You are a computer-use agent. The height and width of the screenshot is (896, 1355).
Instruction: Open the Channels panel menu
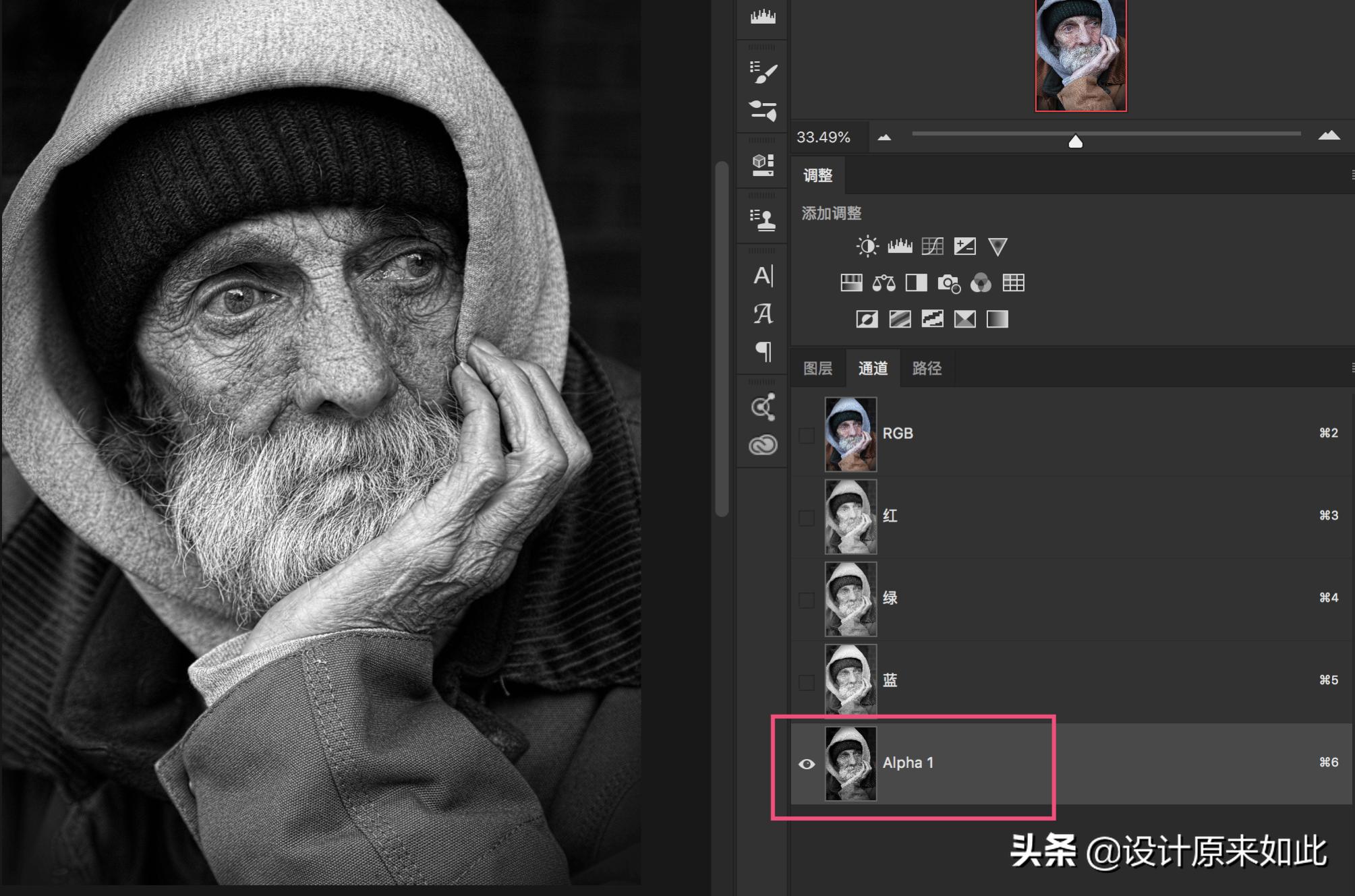click(x=1351, y=368)
